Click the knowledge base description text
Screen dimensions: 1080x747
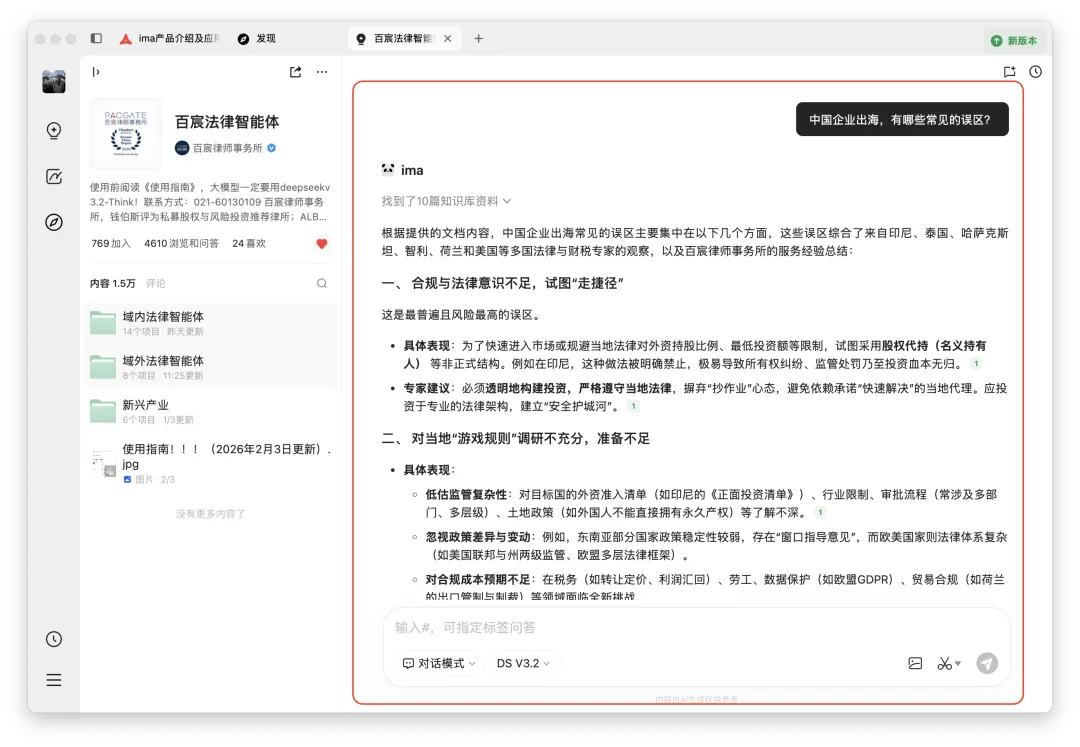tap(210, 202)
